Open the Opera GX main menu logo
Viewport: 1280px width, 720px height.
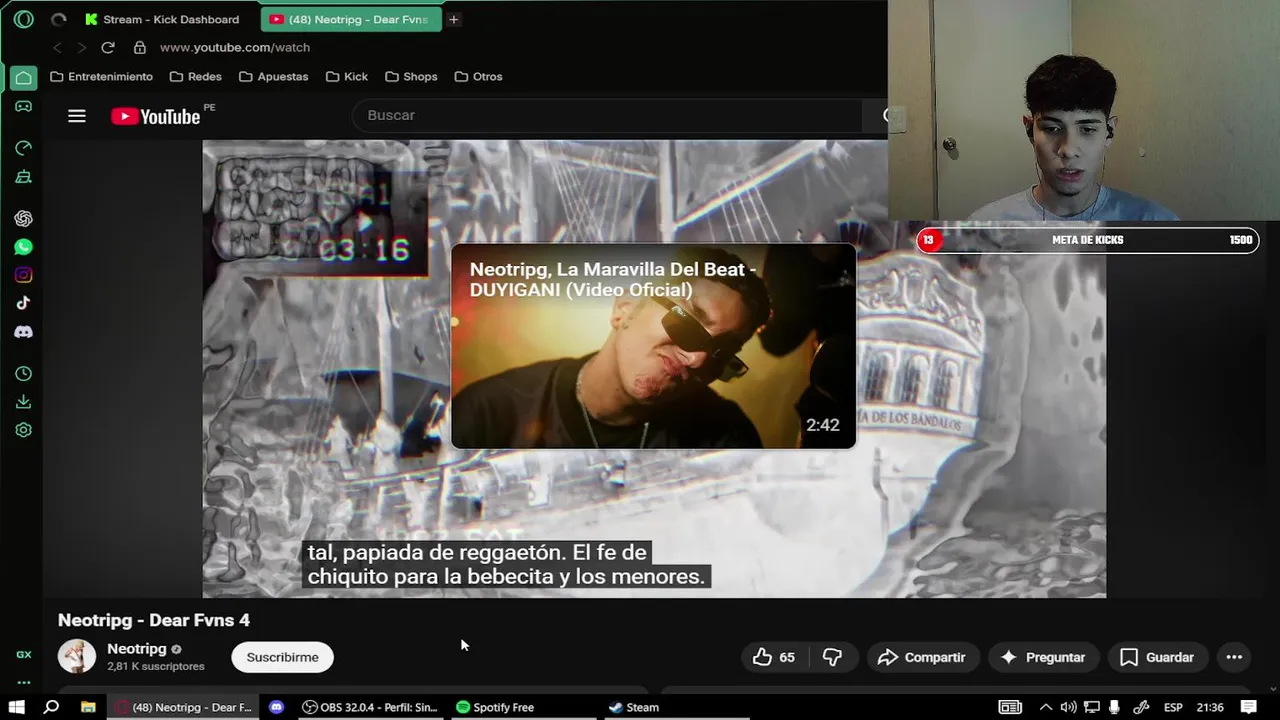point(24,19)
